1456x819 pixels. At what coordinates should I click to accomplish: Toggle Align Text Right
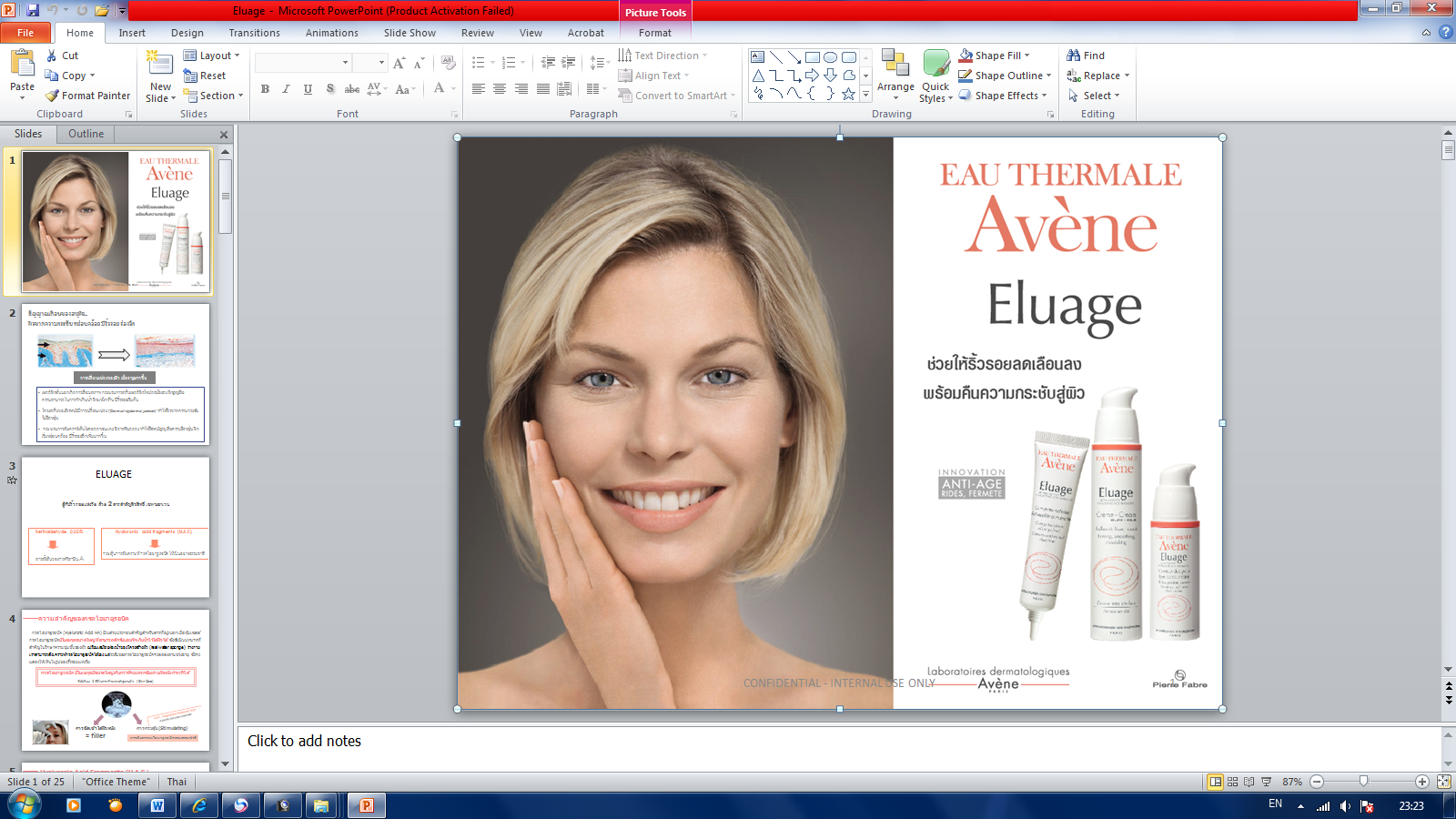click(x=521, y=88)
